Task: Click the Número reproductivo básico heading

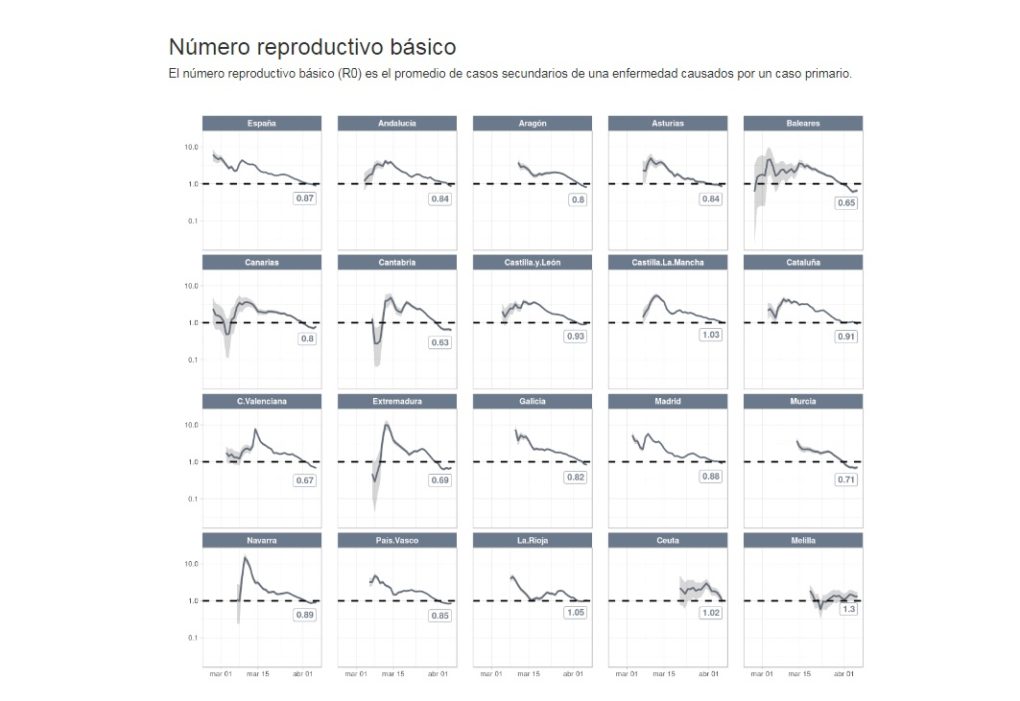Action: [x=312, y=47]
